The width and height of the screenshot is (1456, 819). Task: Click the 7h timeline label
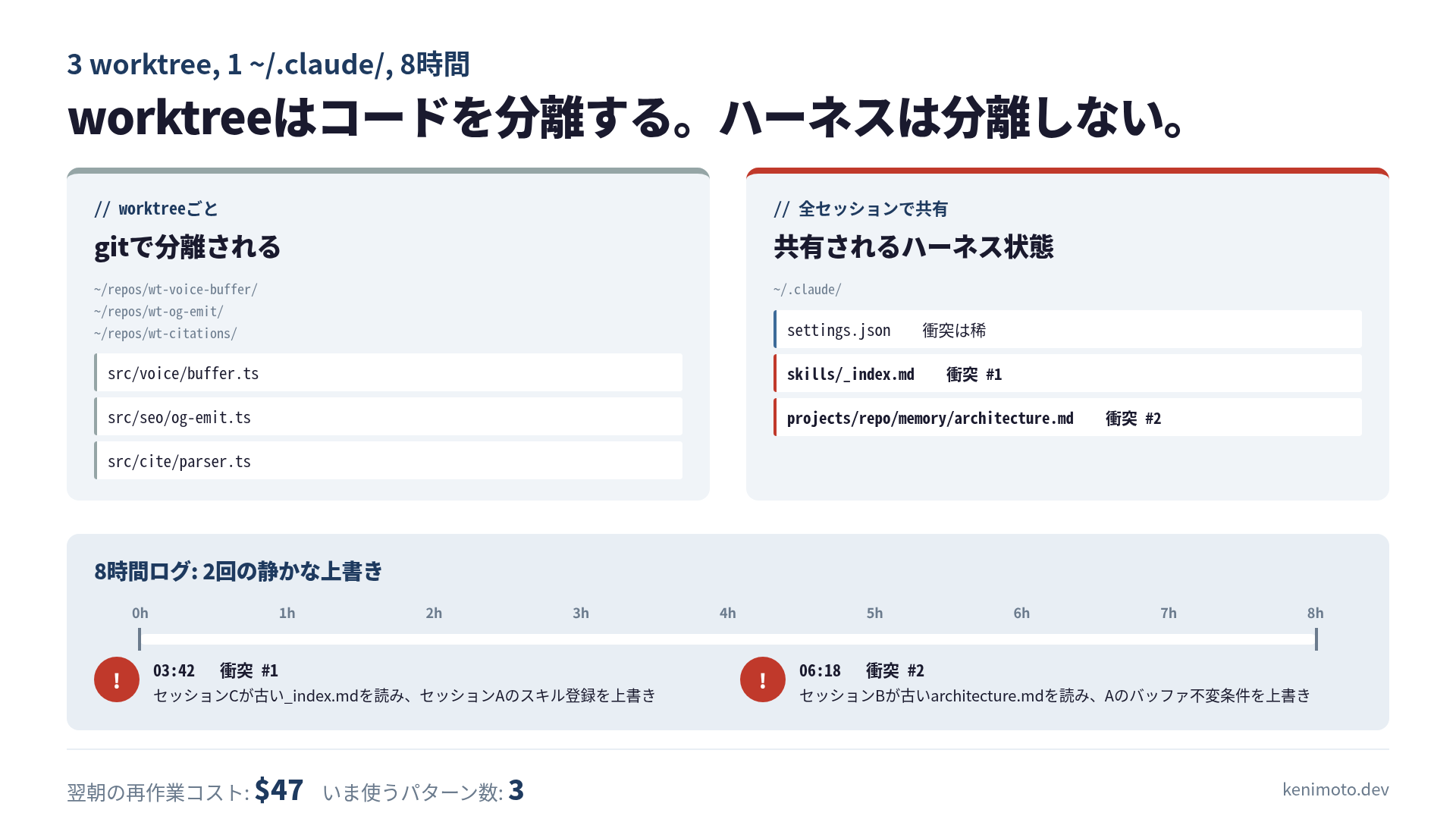[1169, 613]
